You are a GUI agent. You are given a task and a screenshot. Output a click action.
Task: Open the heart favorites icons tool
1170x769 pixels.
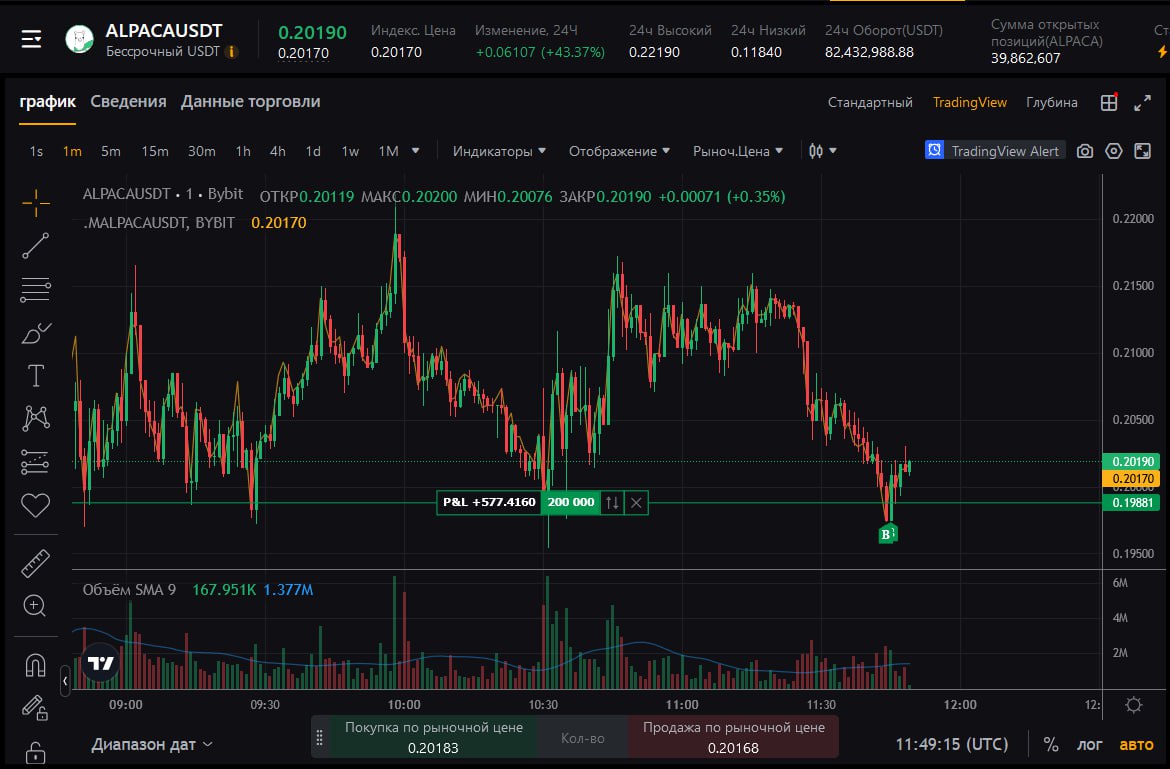pyautogui.click(x=35, y=505)
